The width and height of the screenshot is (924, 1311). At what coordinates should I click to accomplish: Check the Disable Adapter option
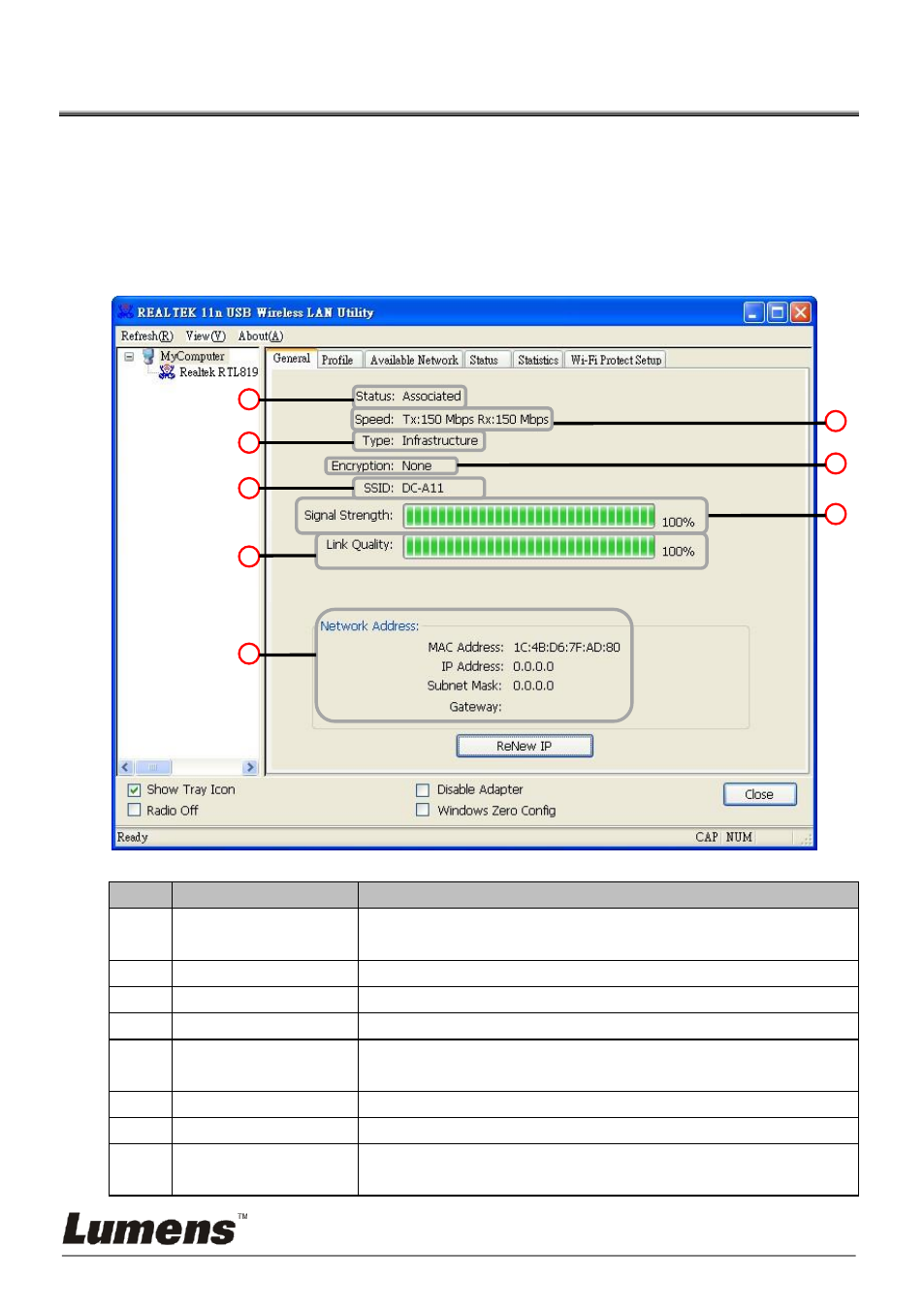[423, 790]
